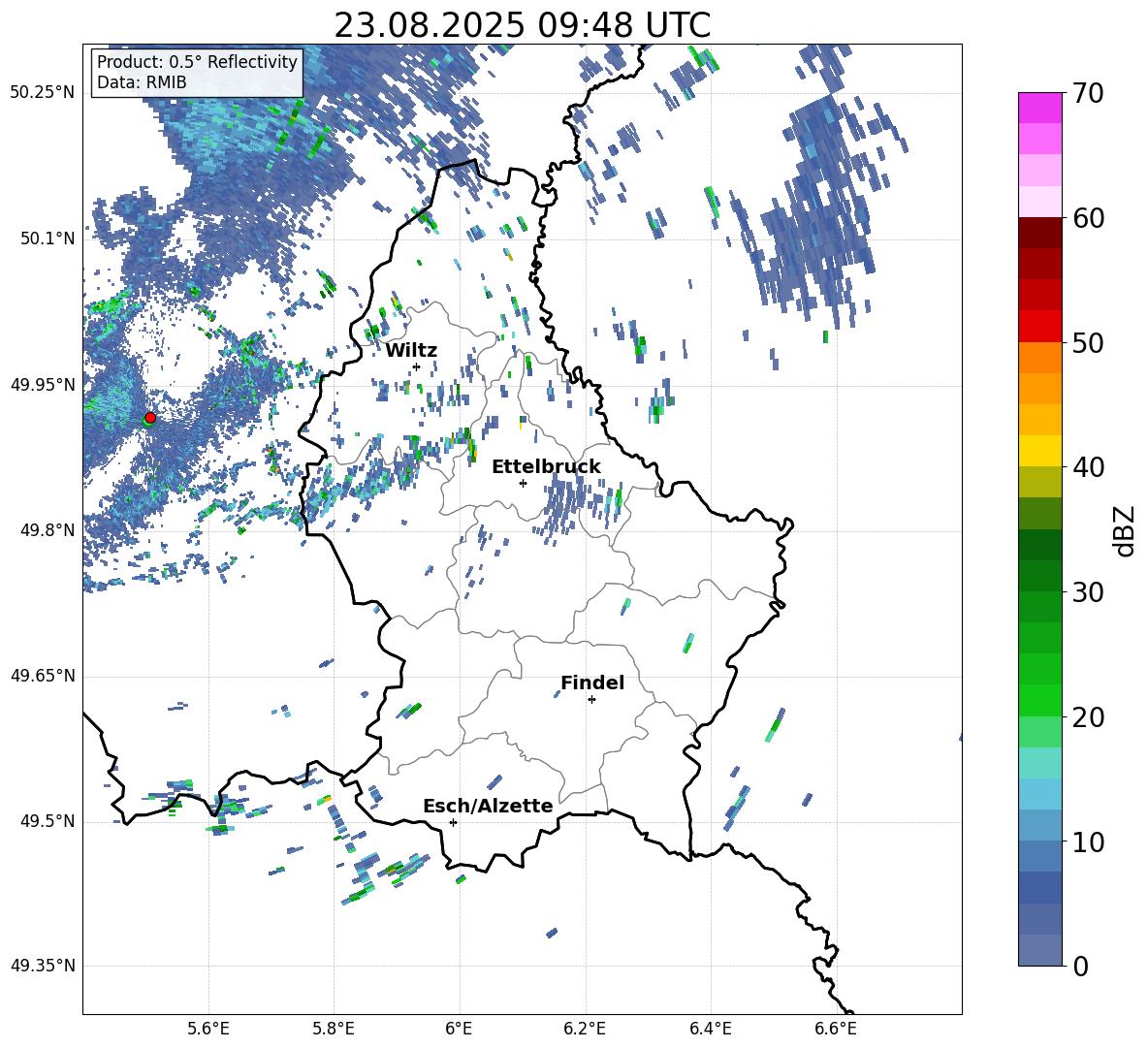The width and height of the screenshot is (1148, 1048).
Task: Click the colorbar tick value 30
Action: [1088, 592]
